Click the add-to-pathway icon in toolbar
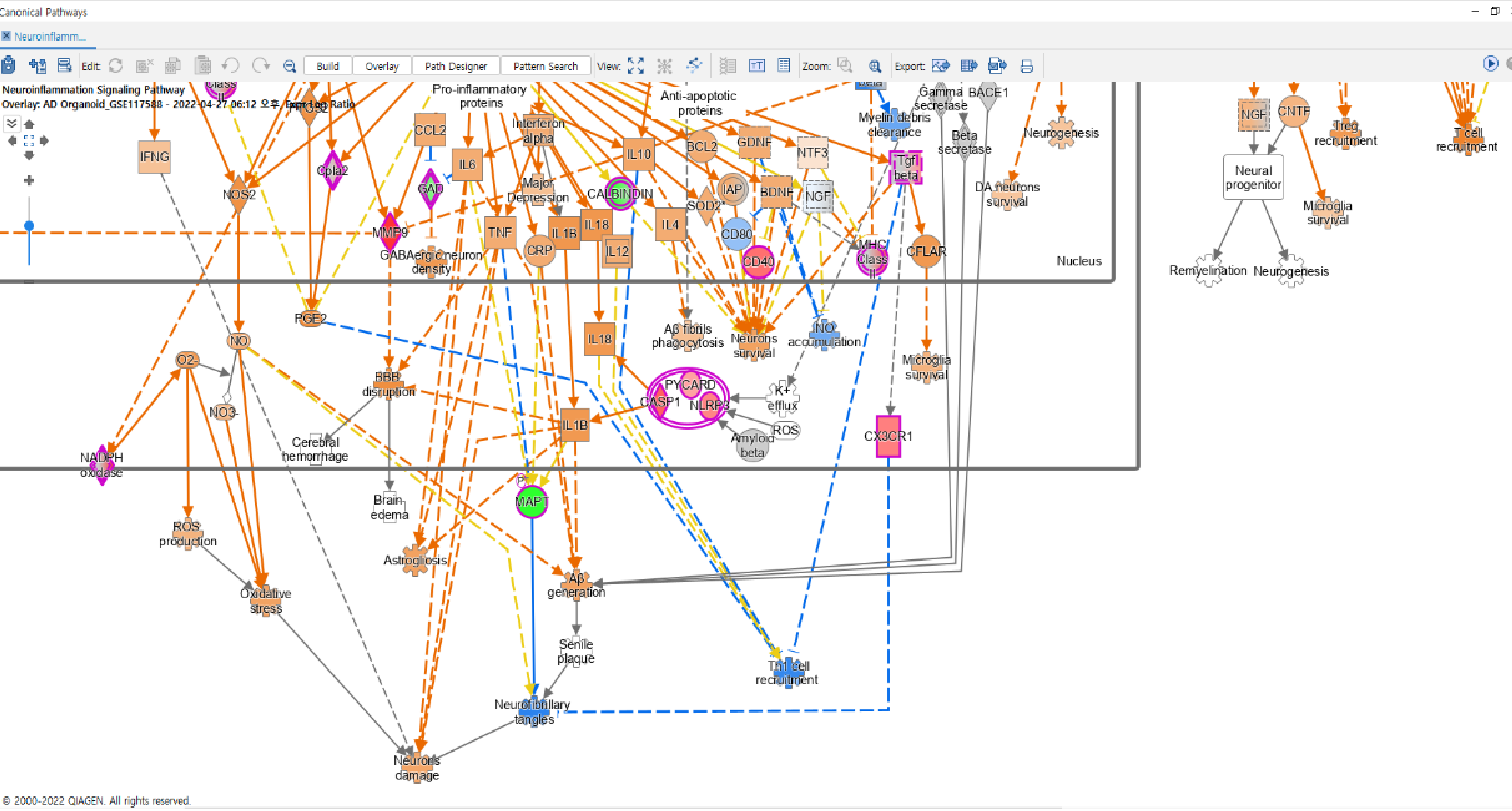Screen dimensions: 1512x811 pyautogui.click(x=37, y=65)
